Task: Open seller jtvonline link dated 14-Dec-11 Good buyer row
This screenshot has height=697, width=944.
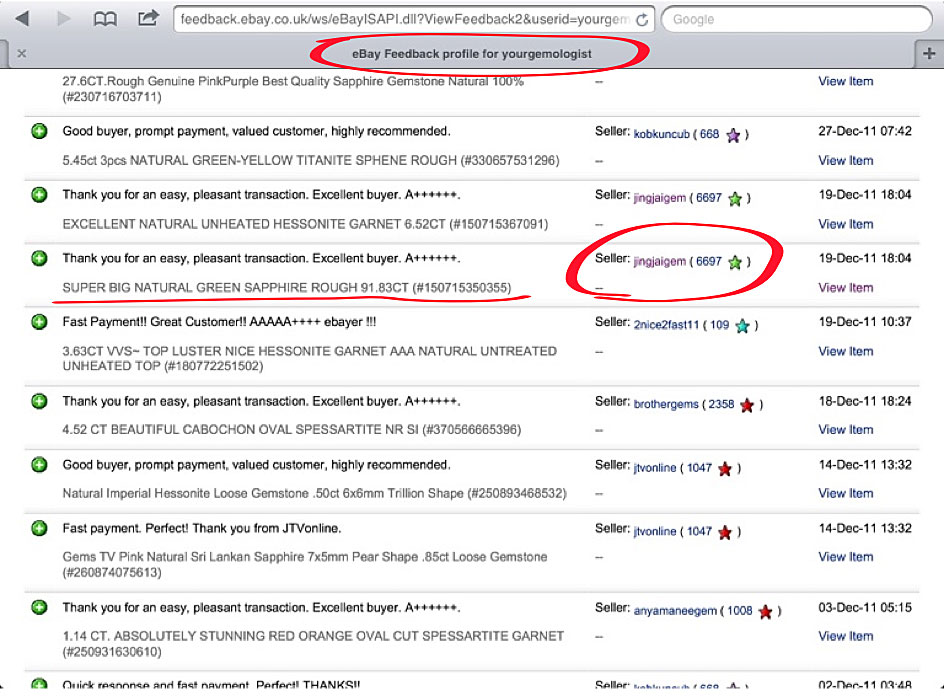Action: tap(654, 468)
